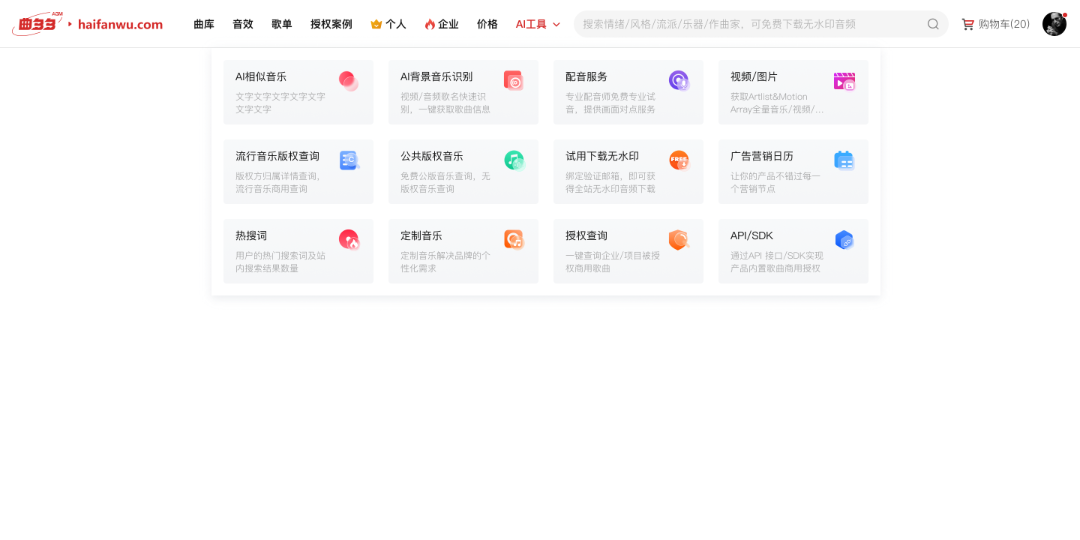Click the 流行音乐版权查询 blue icon
Screen dimensions: 1080x540
(348, 160)
